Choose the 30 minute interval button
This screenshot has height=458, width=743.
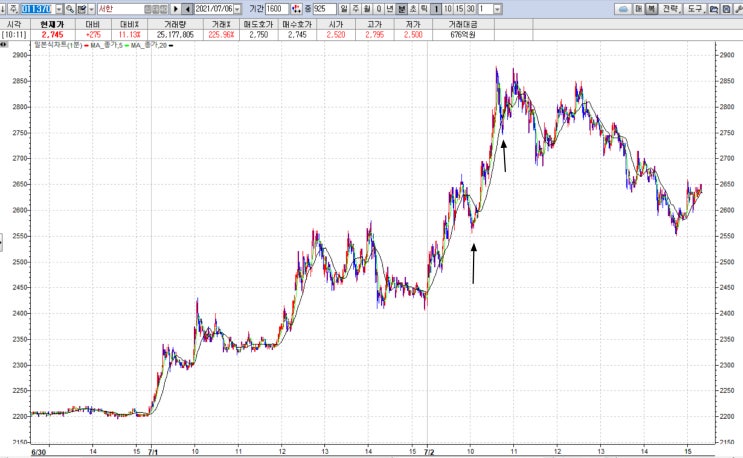tap(471, 9)
